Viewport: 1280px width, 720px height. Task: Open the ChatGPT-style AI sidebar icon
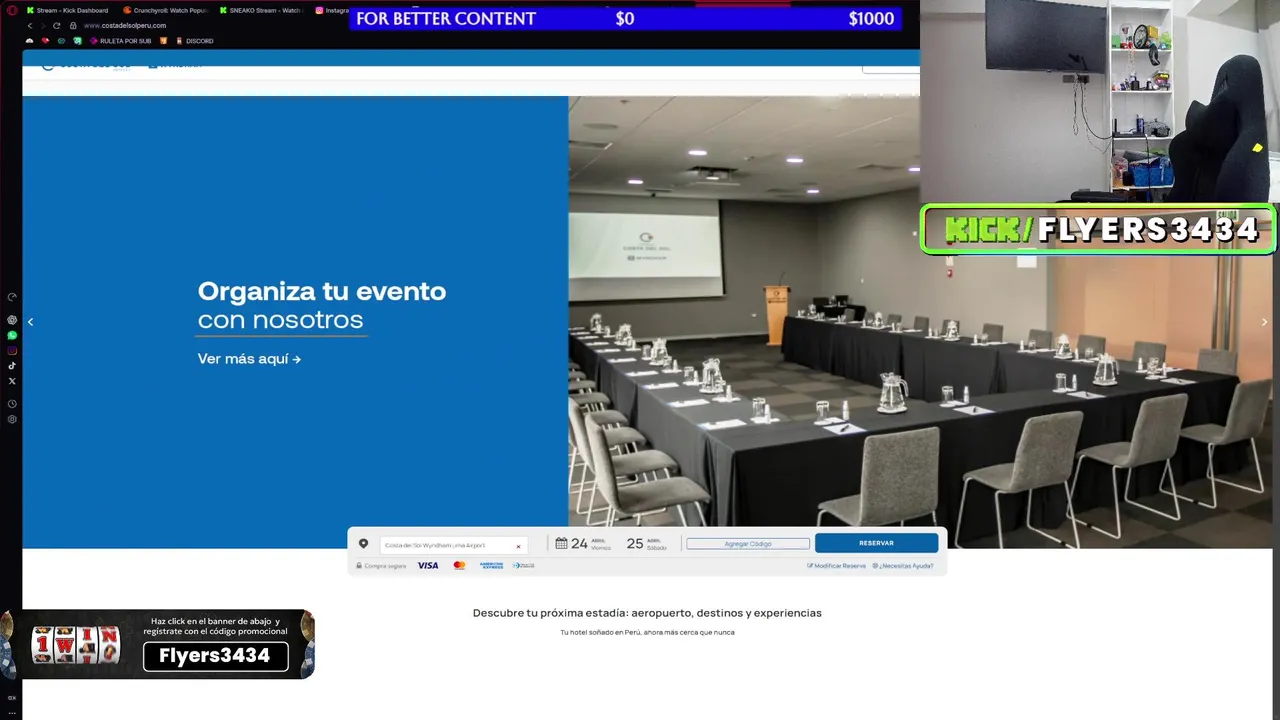pyautogui.click(x=12, y=320)
